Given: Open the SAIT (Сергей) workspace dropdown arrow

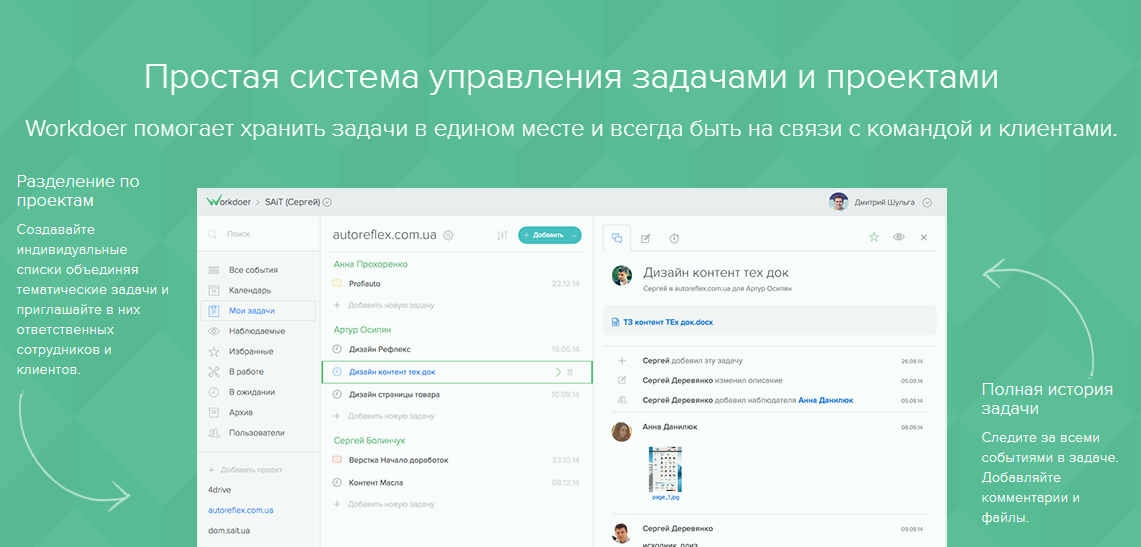Looking at the screenshot, I should tap(327, 202).
